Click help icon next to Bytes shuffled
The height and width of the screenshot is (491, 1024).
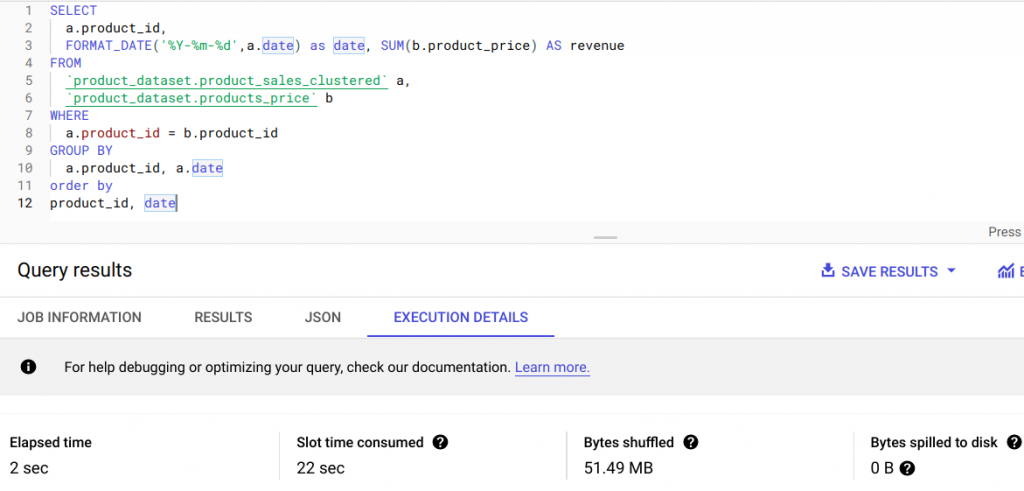coord(690,443)
